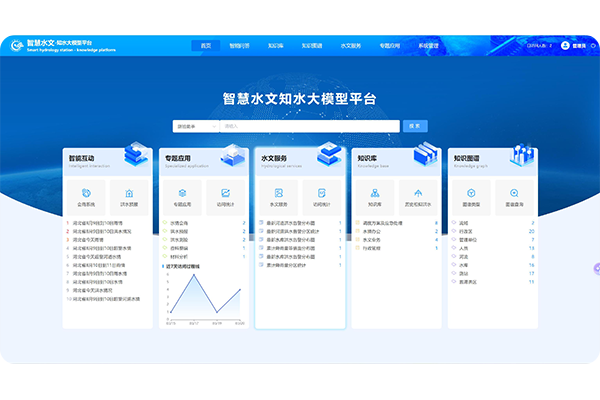Click the user avatar icon in header
Screen dimensions: 600x400
[565, 46]
